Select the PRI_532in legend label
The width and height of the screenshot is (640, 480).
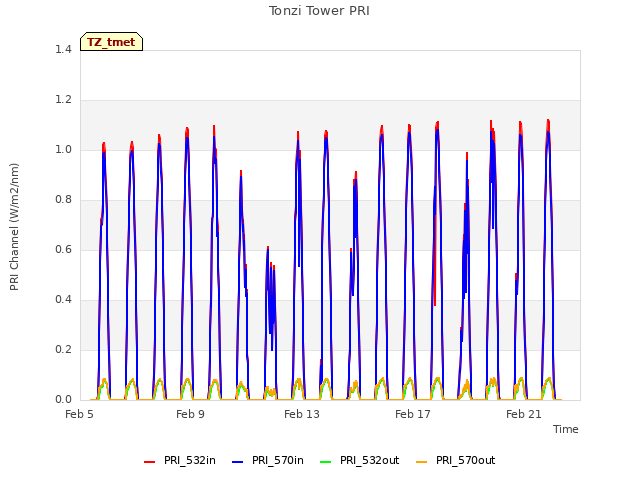[190, 460]
